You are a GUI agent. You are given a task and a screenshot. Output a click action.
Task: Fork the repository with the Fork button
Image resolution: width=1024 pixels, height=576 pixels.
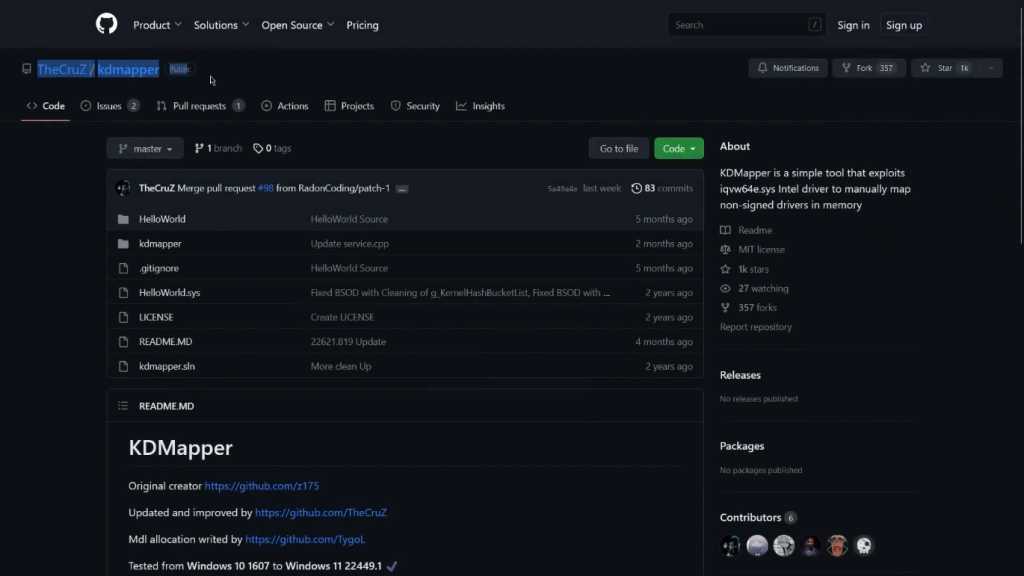[x=869, y=68]
